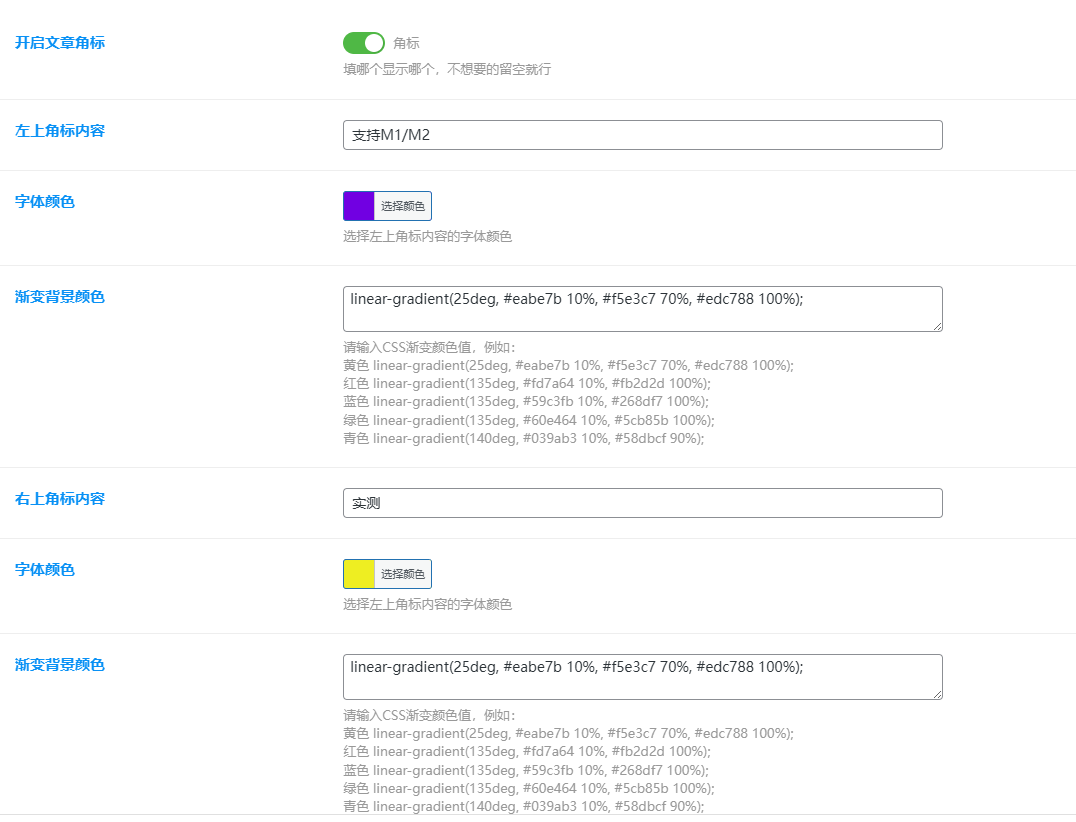Click the purple font color swatch

tap(359, 206)
